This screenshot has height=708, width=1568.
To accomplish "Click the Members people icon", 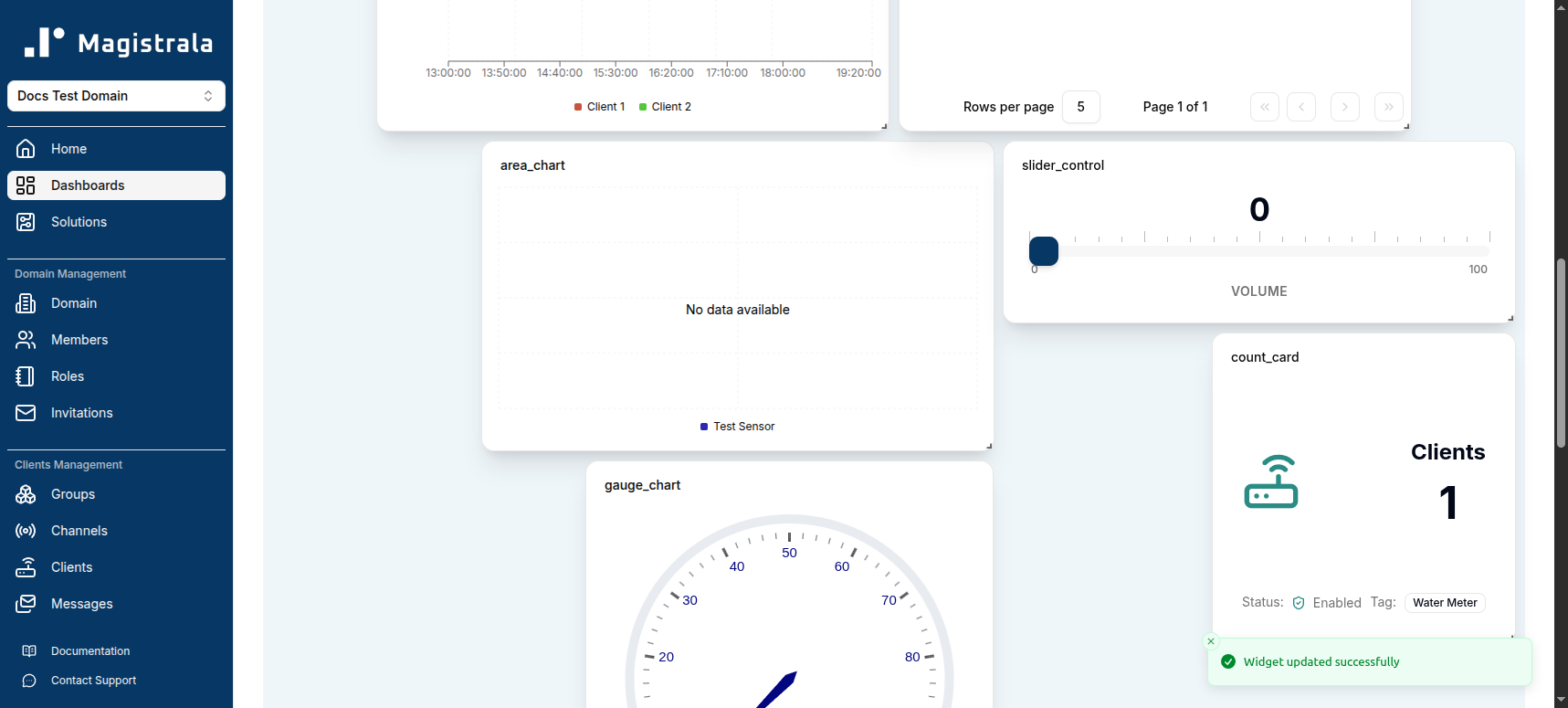I will tap(26, 340).
